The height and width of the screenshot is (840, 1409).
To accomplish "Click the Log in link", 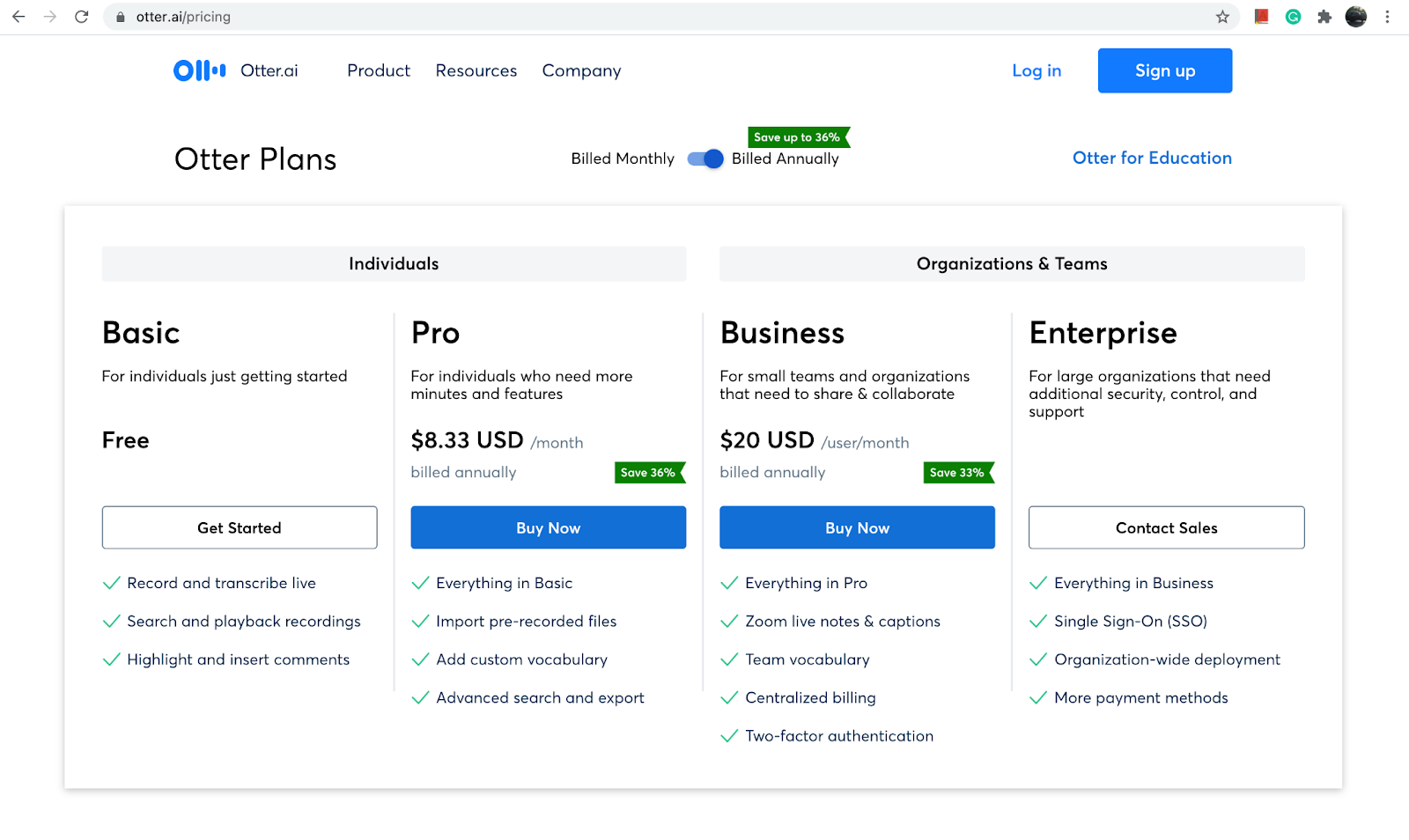I will point(1036,70).
